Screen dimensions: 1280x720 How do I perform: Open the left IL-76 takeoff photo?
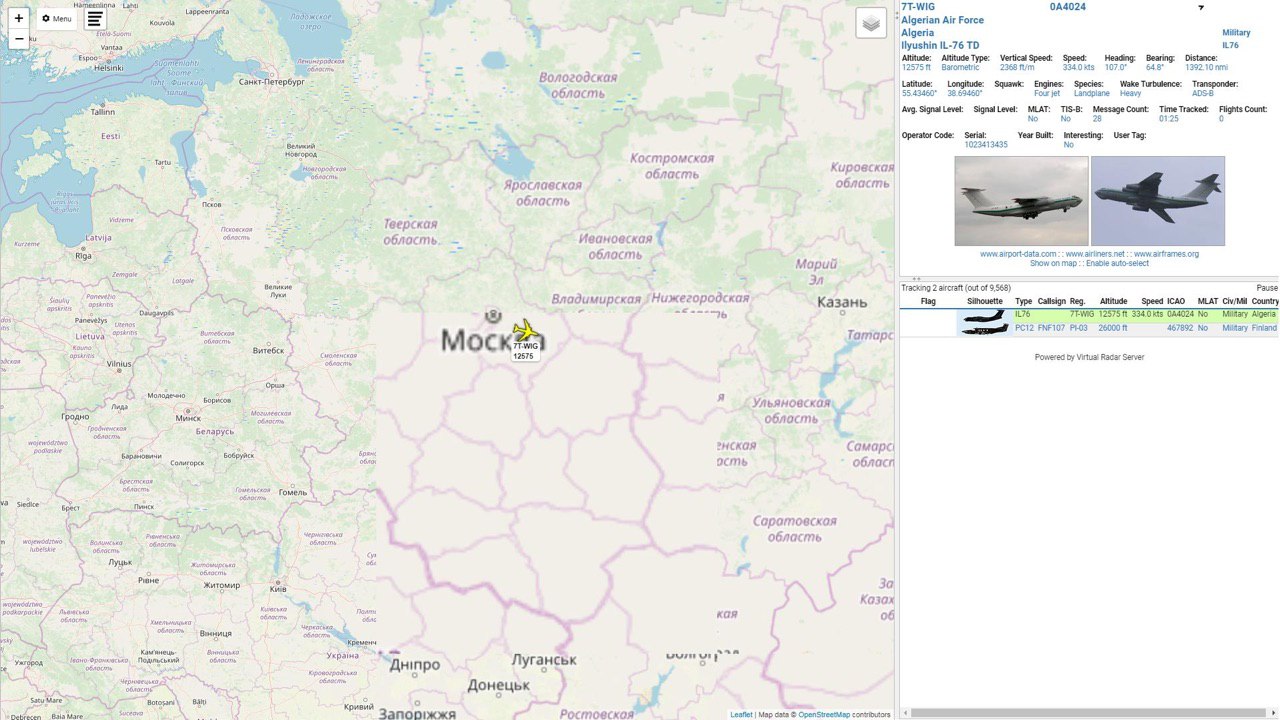coord(1021,201)
